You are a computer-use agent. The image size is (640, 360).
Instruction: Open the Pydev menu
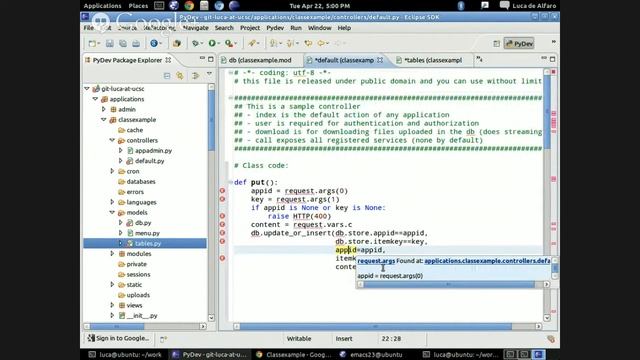(x=275, y=28)
